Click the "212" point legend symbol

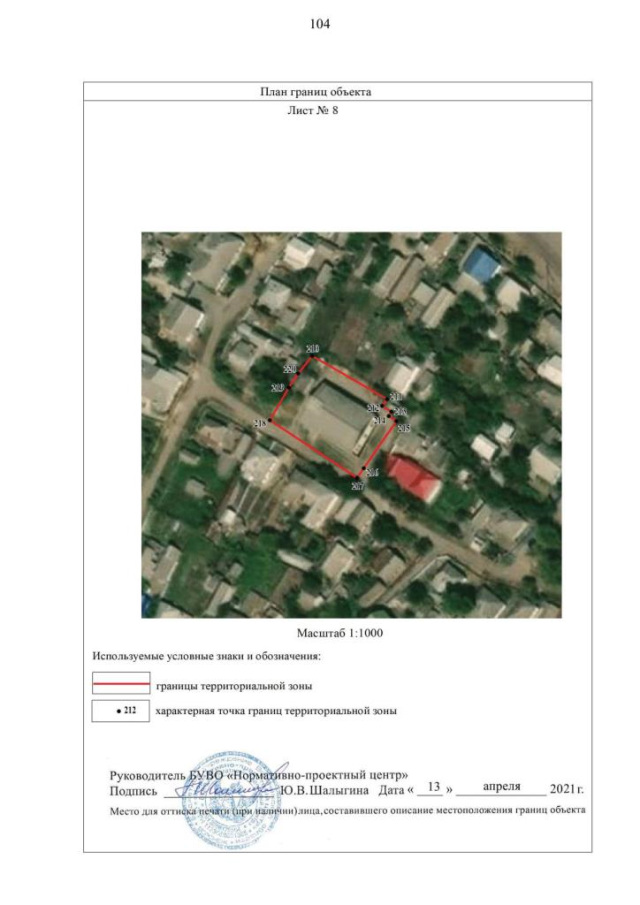coord(120,711)
